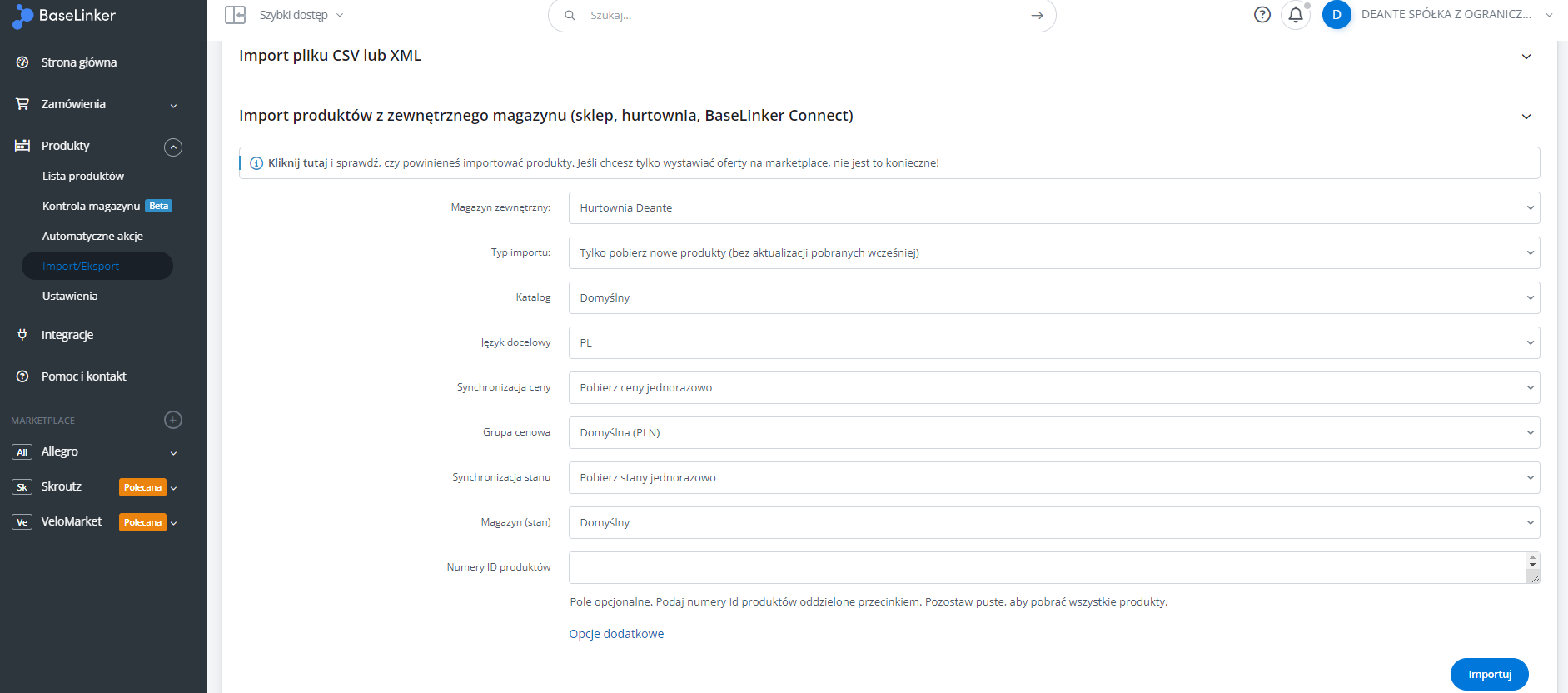This screenshot has height=693, width=1568.
Task: Click Numery ID field stepper arrows
Action: click(x=1532, y=561)
